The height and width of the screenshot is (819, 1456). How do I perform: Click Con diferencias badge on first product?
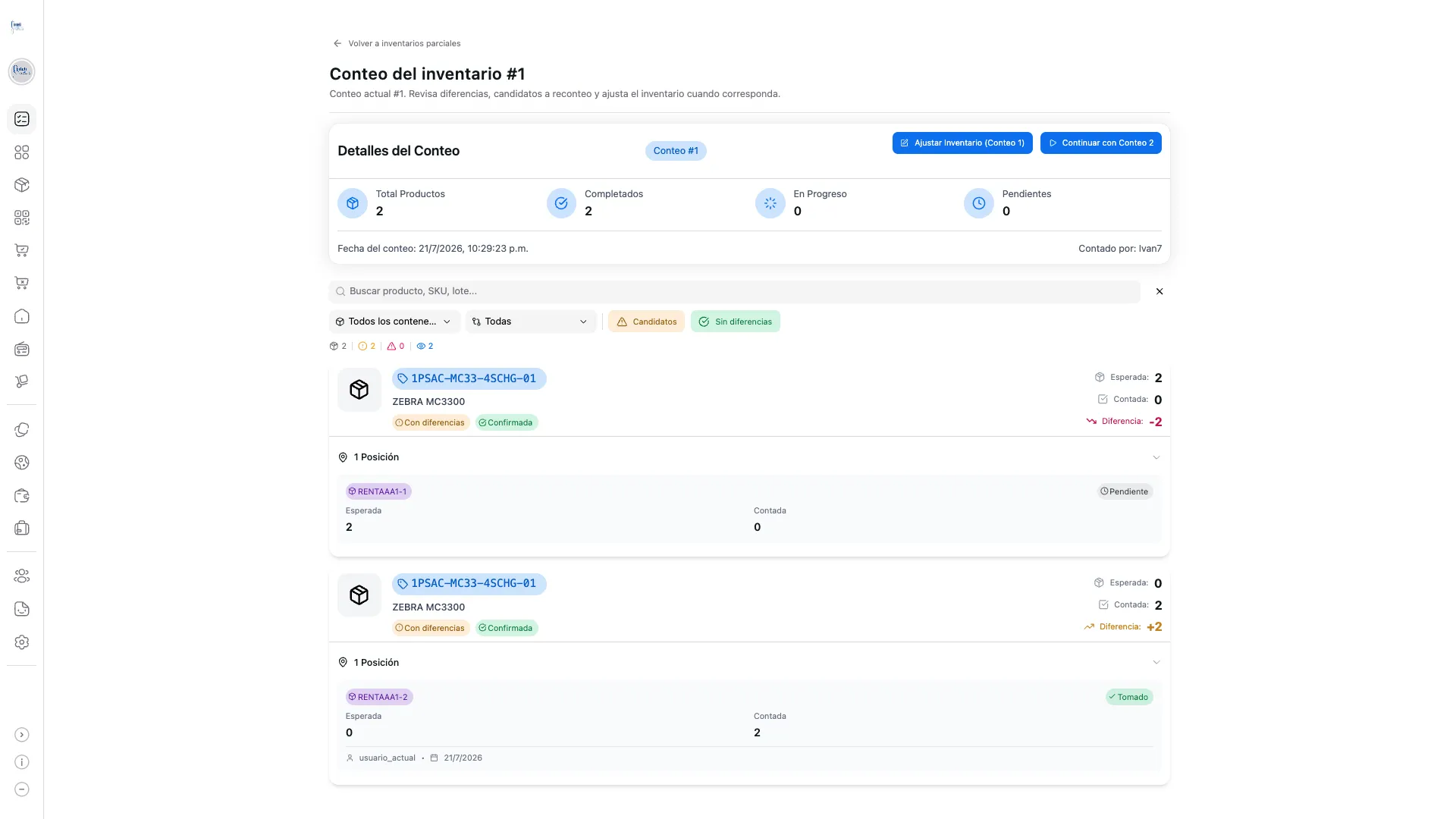[431, 422]
